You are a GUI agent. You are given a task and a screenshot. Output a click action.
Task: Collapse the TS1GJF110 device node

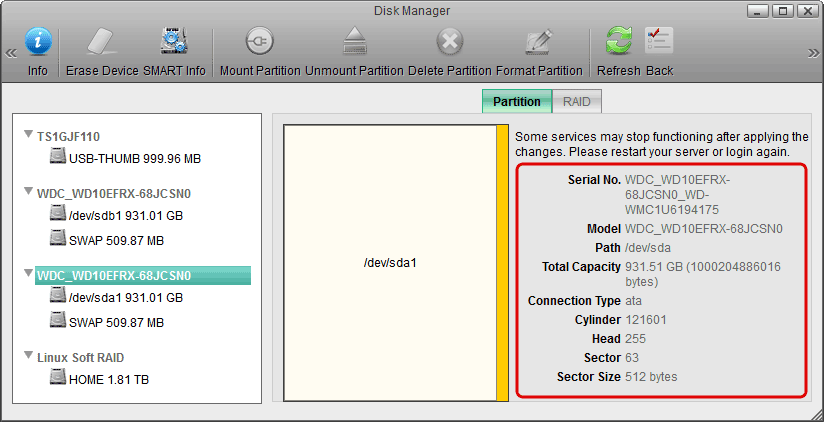(28, 137)
